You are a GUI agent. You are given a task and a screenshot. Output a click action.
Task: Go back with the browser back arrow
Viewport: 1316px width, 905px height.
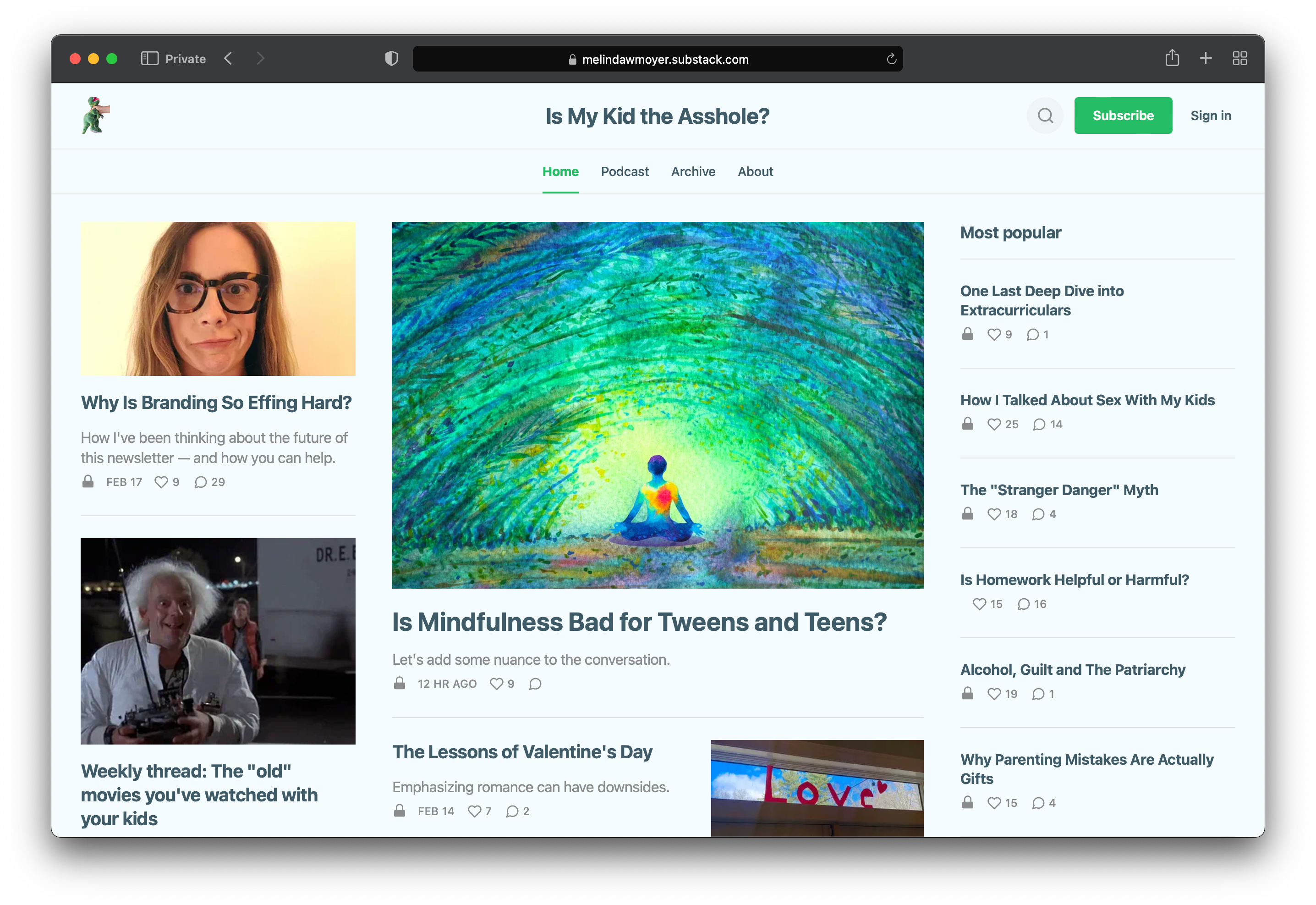point(228,58)
